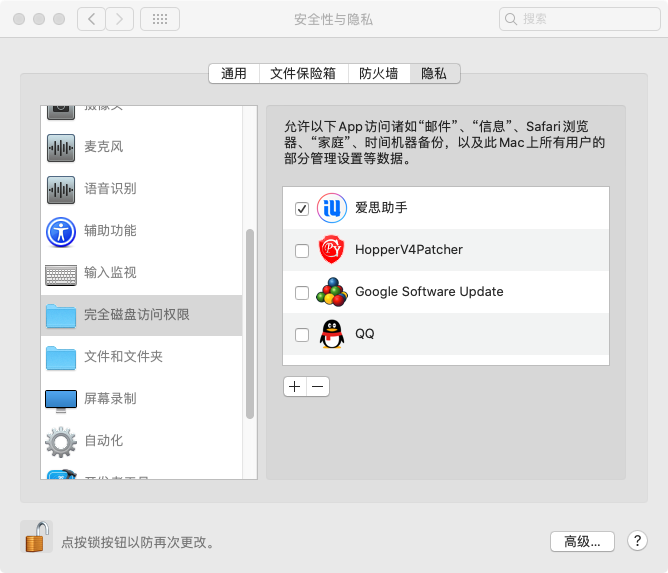This screenshot has width=668, height=573.
Task: Click the lock icon to prevent changes
Action: coord(36,538)
